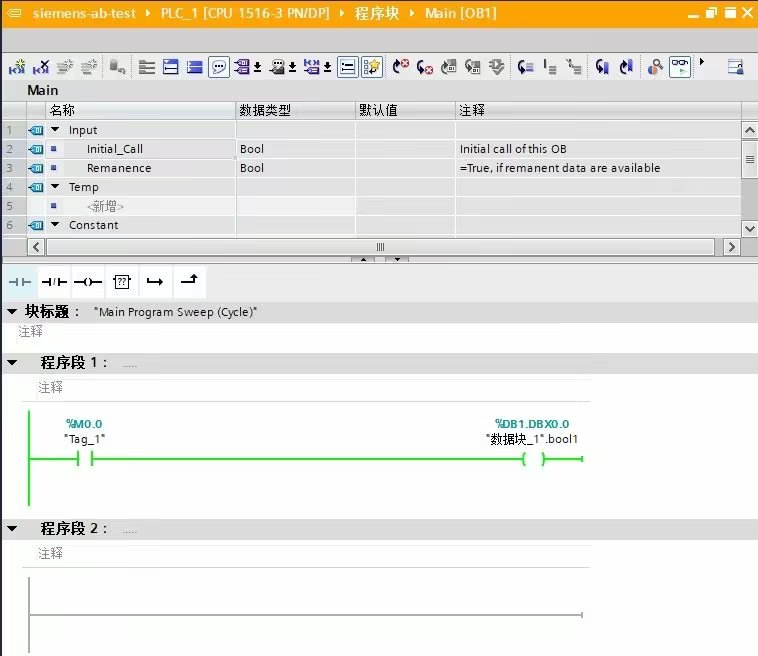
Task: Insert a normally open contact
Action: pos(20,283)
